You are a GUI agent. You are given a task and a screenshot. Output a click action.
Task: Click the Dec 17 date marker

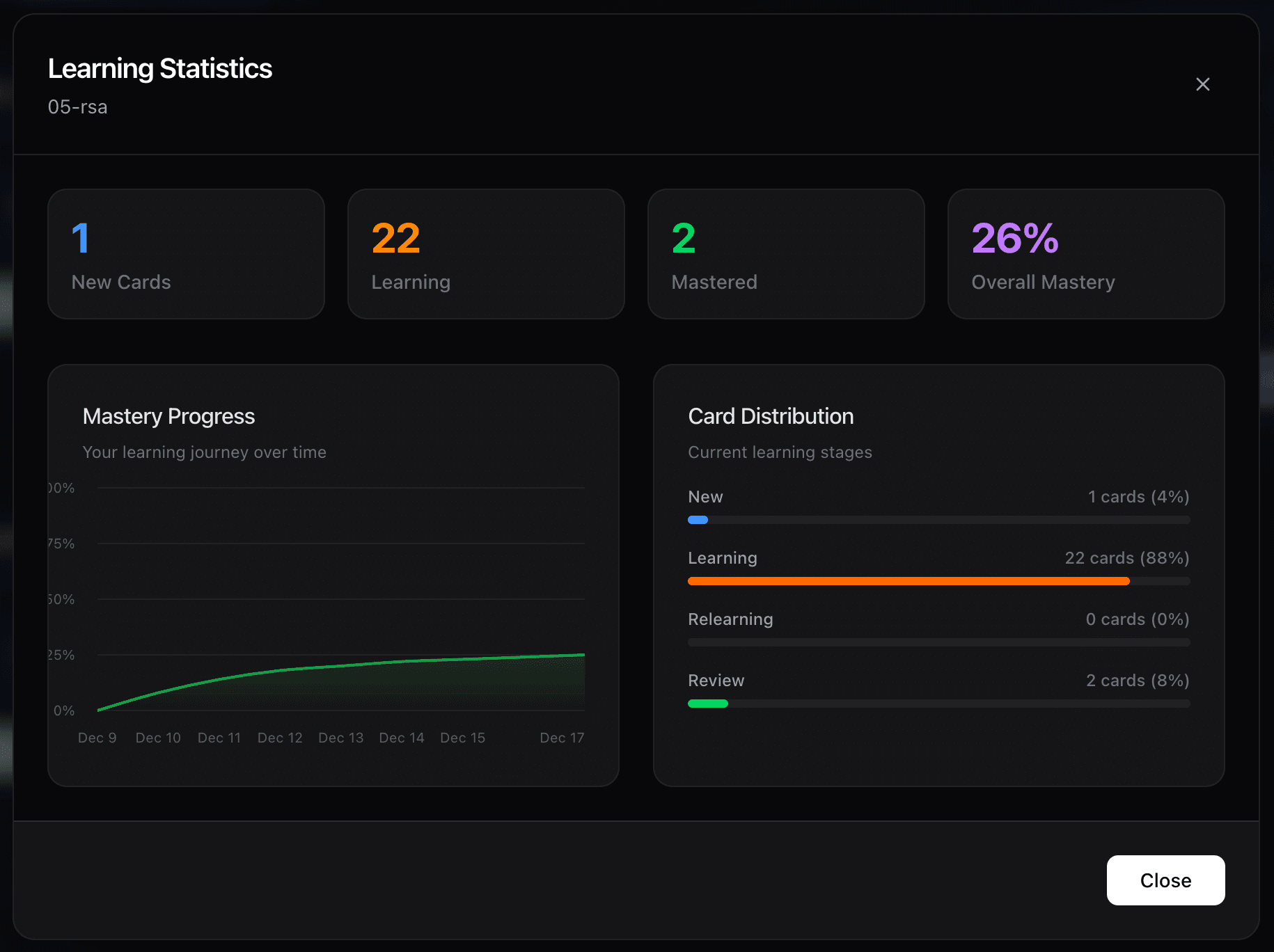pyautogui.click(x=562, y=738)
